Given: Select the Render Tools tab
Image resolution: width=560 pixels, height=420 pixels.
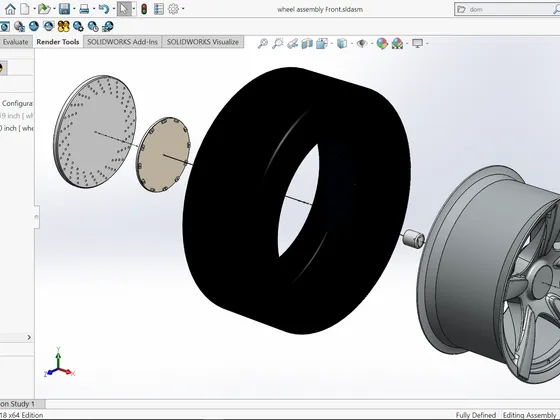Looking at the screenshot, I should (58, 42).
